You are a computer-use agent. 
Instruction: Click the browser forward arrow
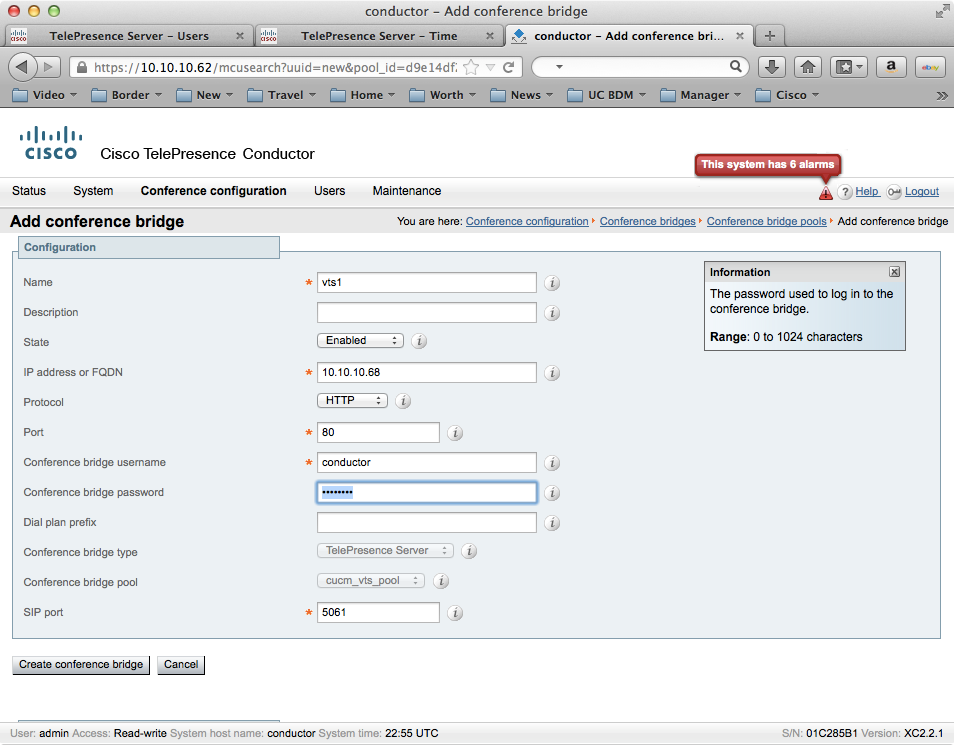(50, 67)
